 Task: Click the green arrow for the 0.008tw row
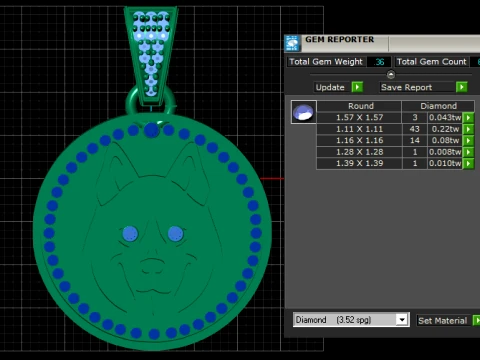pyautogui.click(x=468, y=152)
